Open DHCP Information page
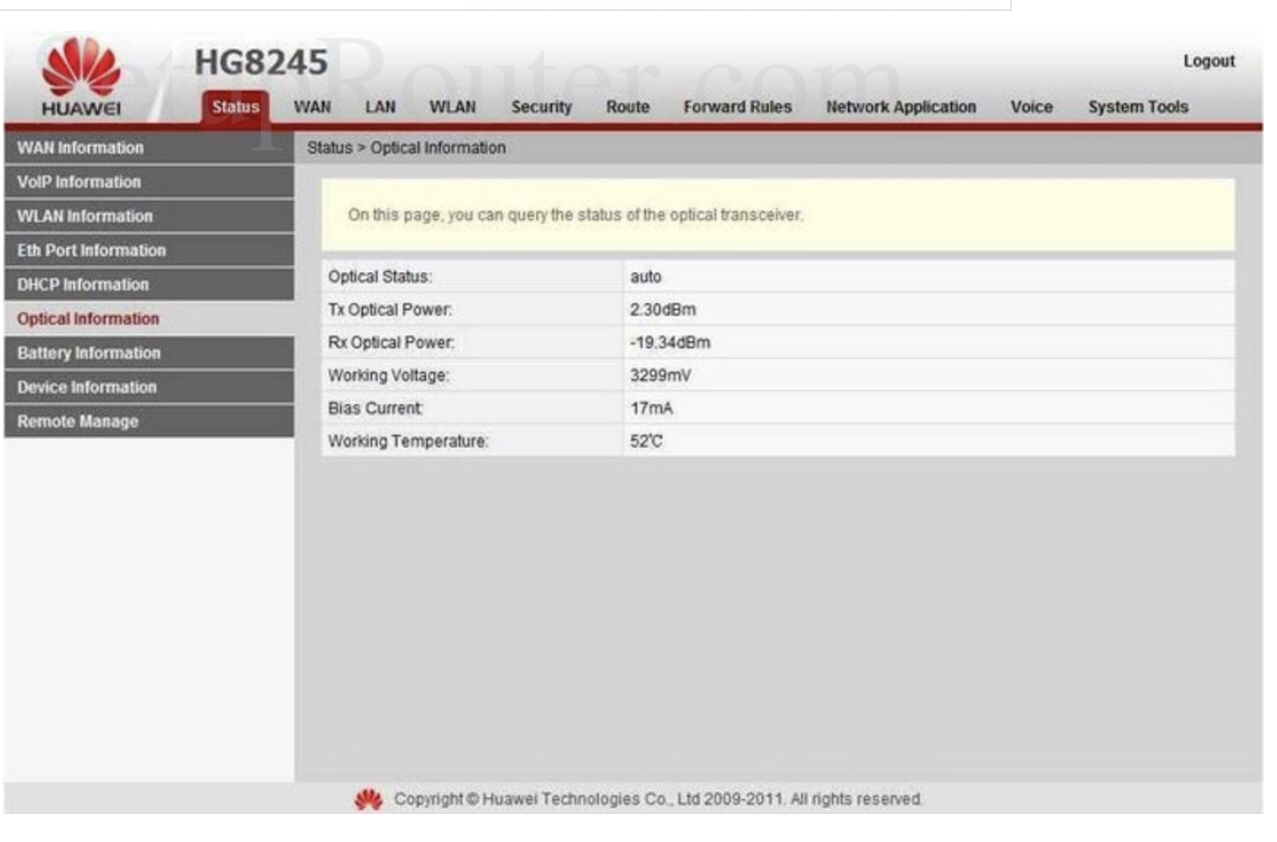 149,284
